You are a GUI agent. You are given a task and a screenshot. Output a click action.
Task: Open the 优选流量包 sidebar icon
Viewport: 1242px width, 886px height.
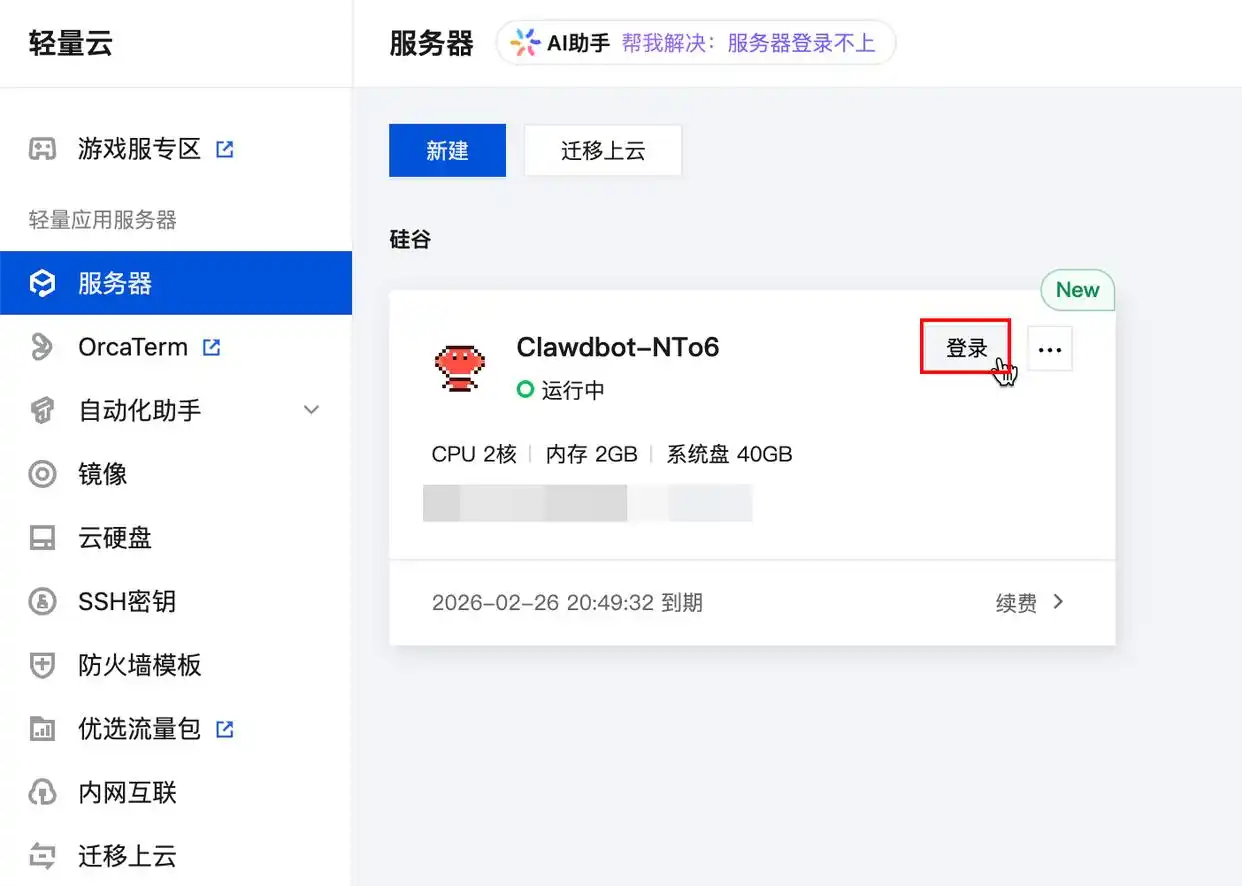(x=42, y=728)
